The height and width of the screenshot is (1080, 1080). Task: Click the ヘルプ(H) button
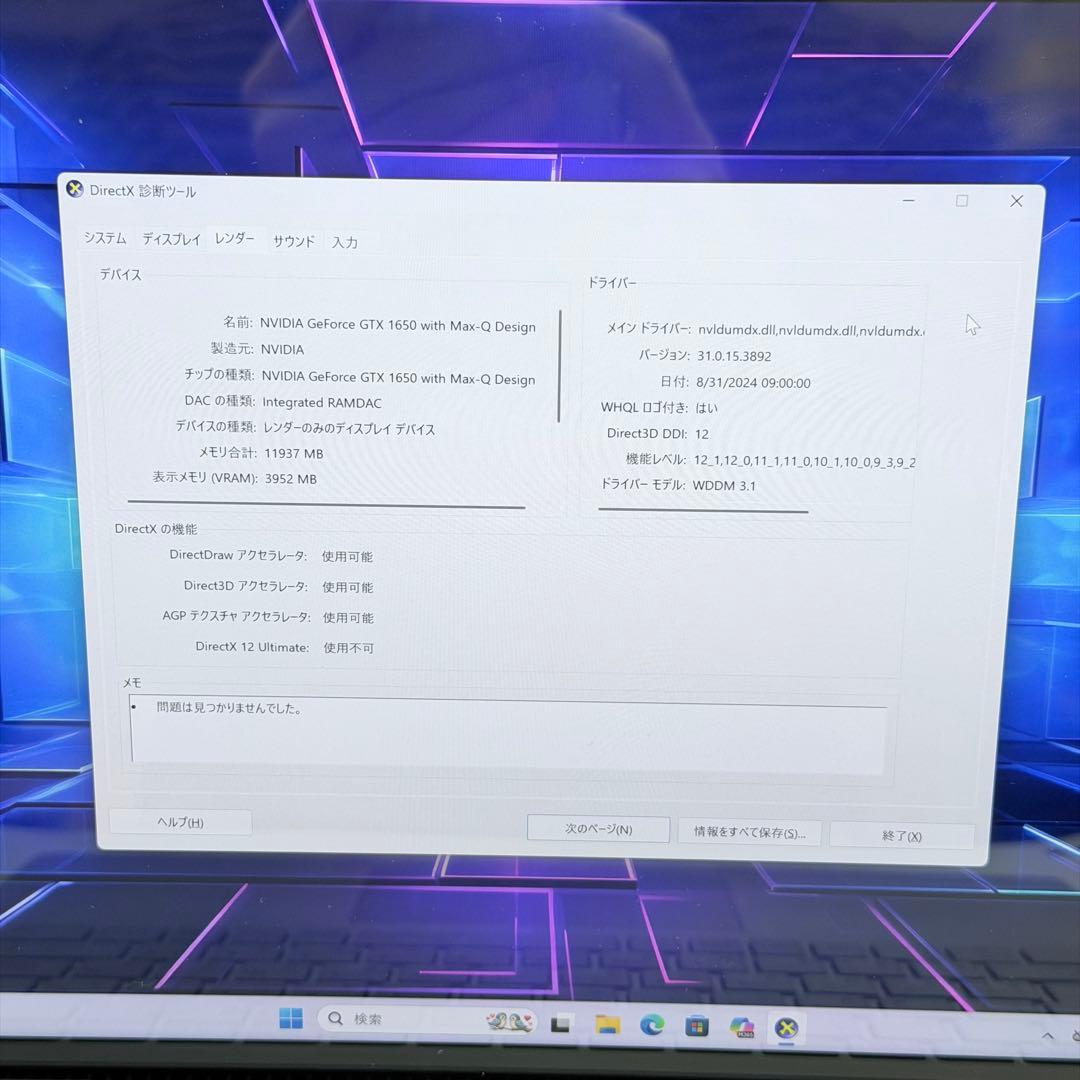click(x=180, y=822)
